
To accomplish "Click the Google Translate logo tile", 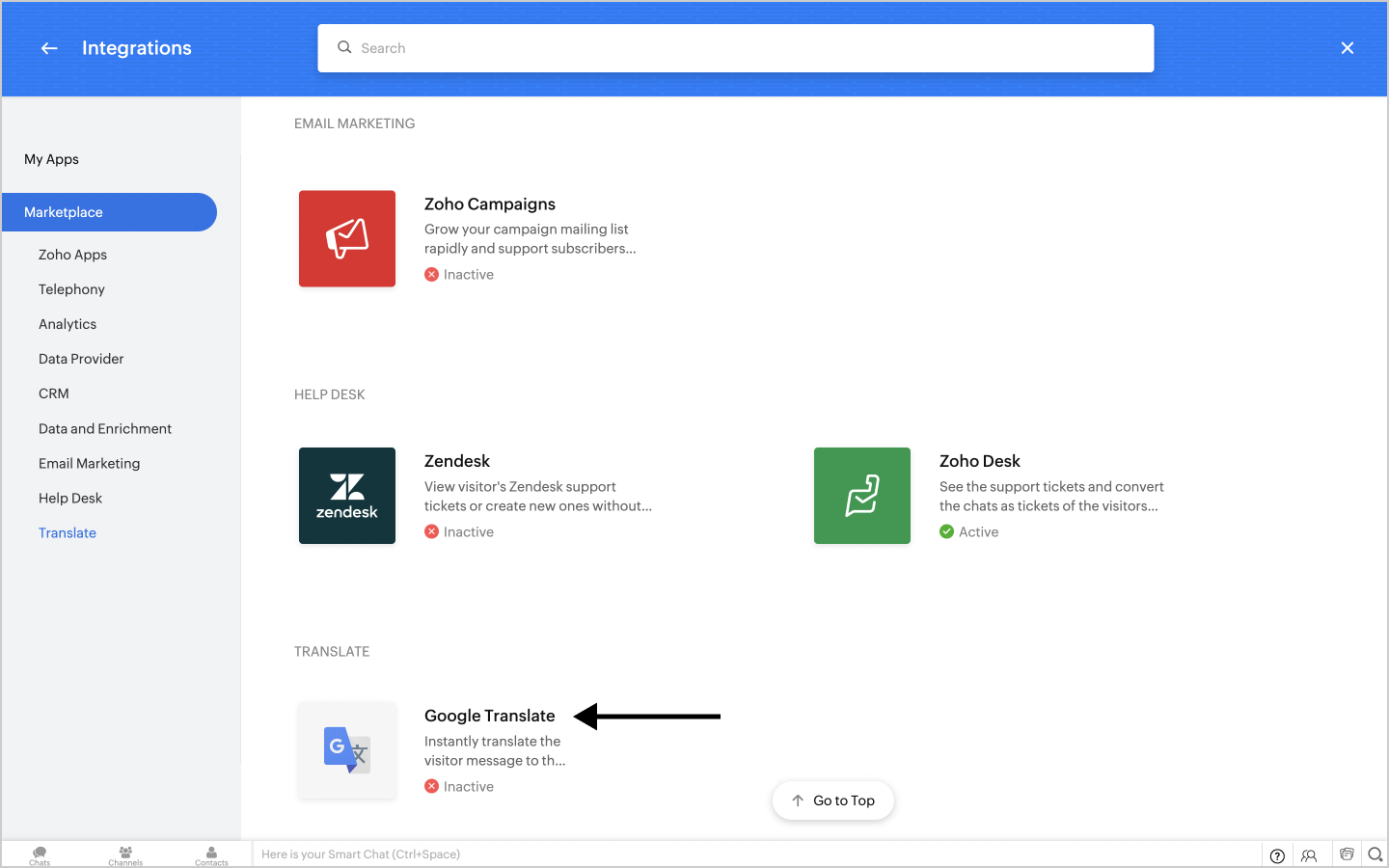I will click(347, 750).
